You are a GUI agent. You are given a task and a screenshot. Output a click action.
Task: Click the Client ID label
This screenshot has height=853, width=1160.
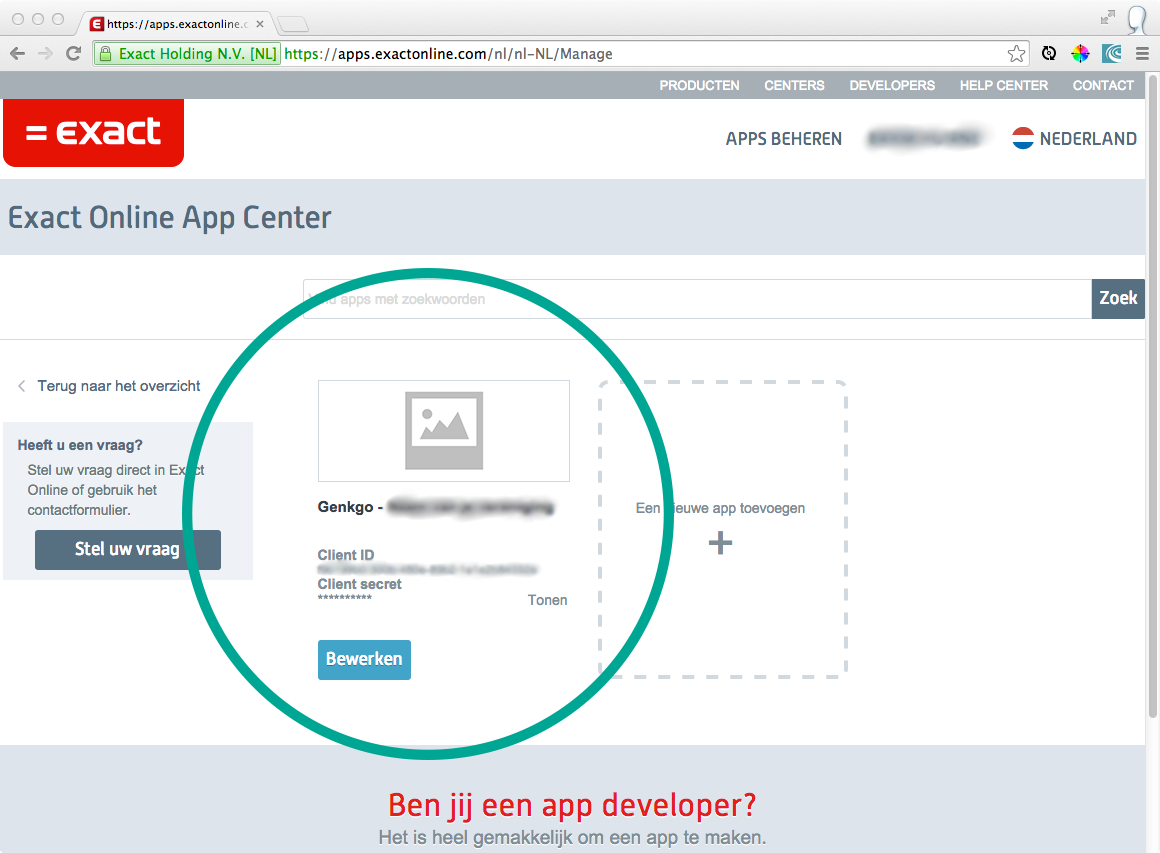pyautogui.click(x=345, y=555)
